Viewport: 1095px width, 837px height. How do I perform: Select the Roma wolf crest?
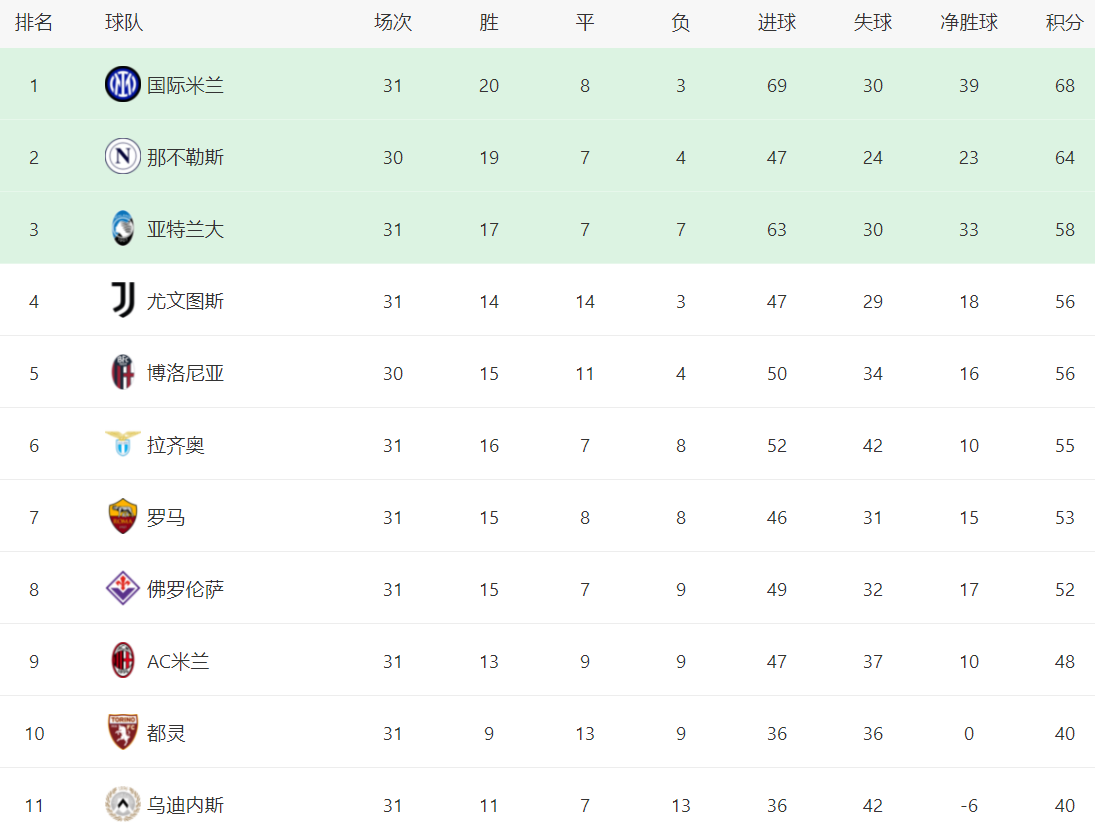(123, 516)
